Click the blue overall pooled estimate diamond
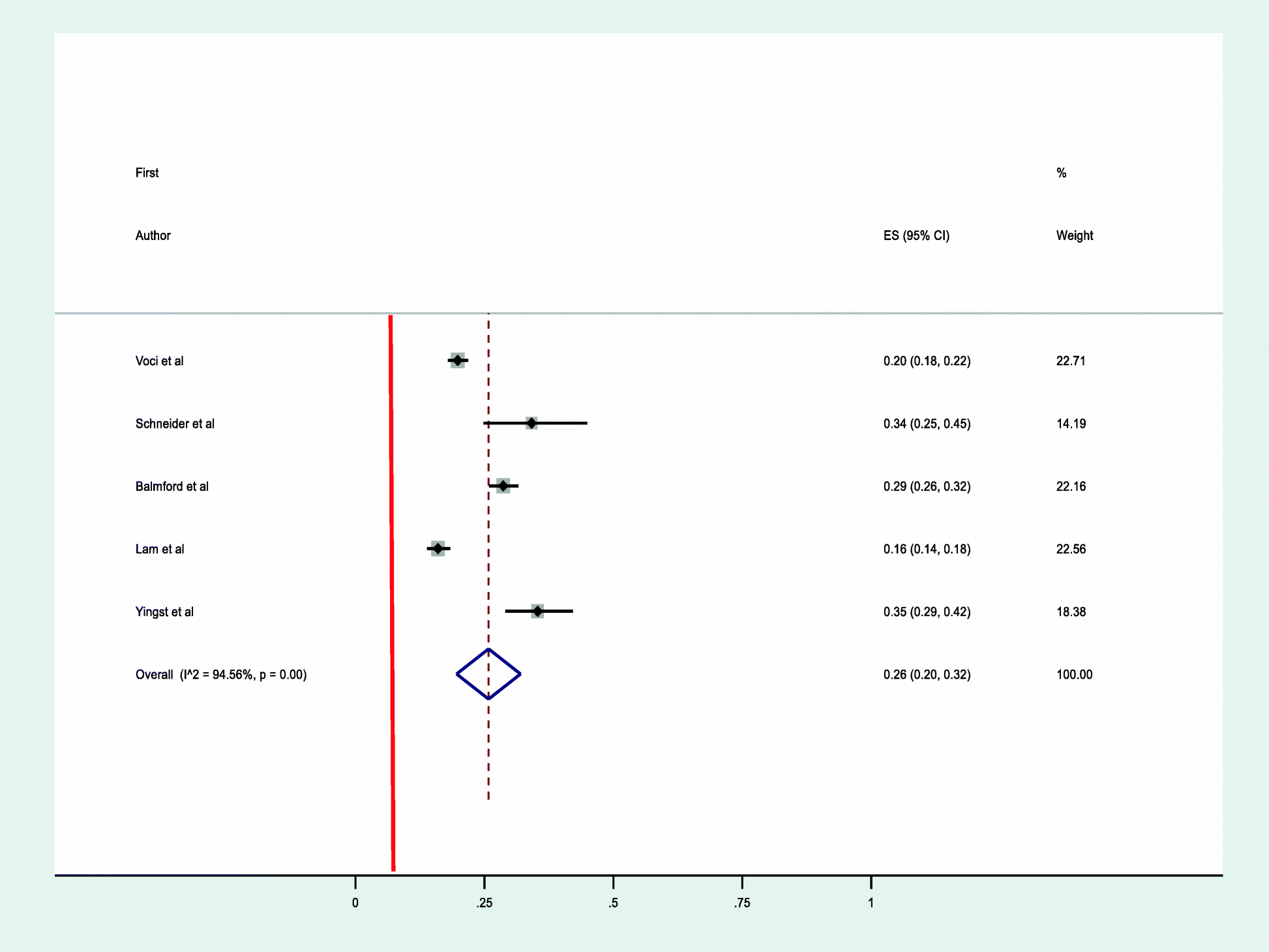 [x=488, y=674]
